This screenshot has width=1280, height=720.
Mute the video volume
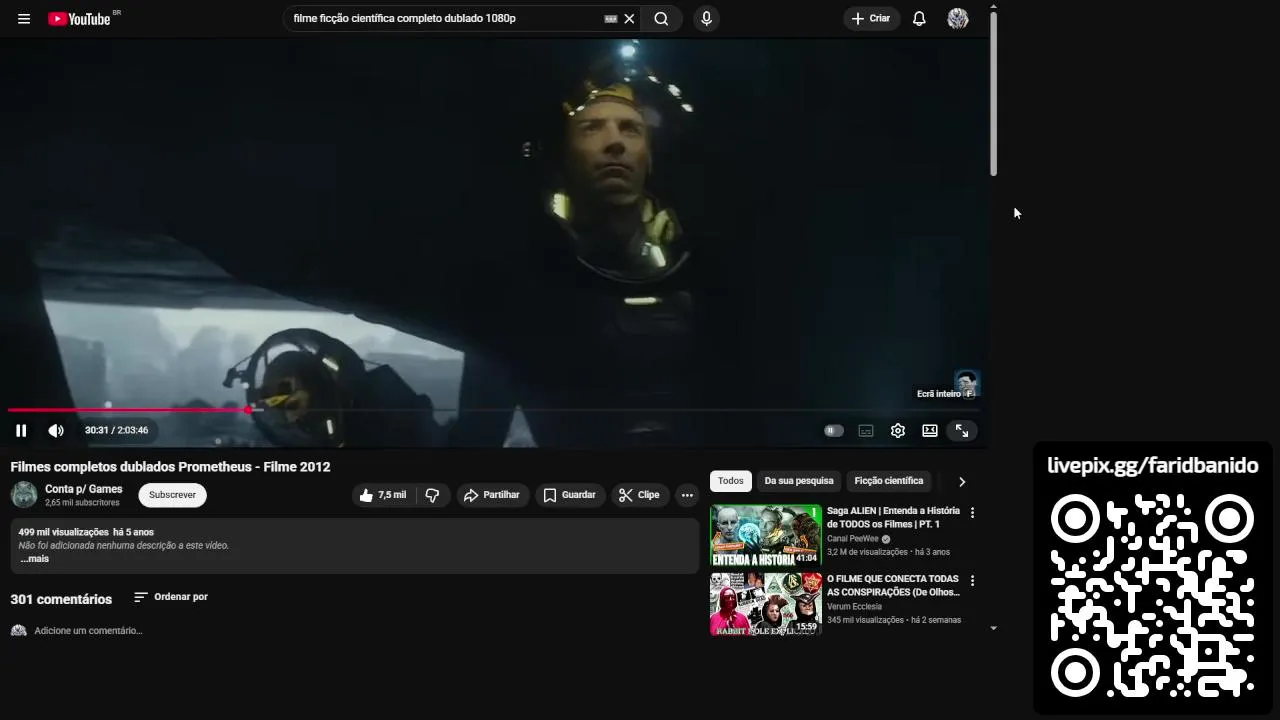(56, 431)
